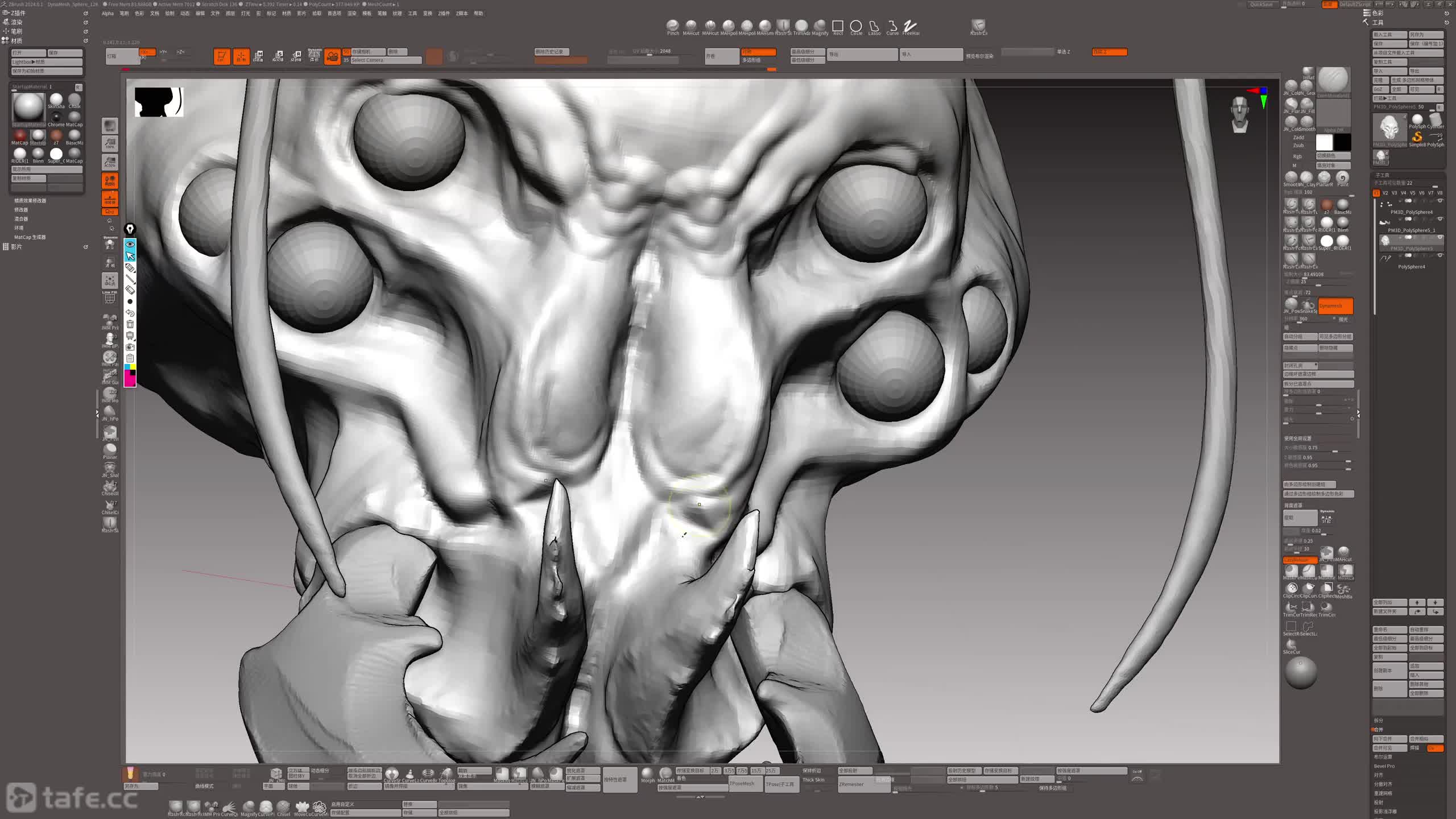The height and width of the screenshot is (819, 1456).
Task: Open the 首选项 menu
Action: (334, 14)
